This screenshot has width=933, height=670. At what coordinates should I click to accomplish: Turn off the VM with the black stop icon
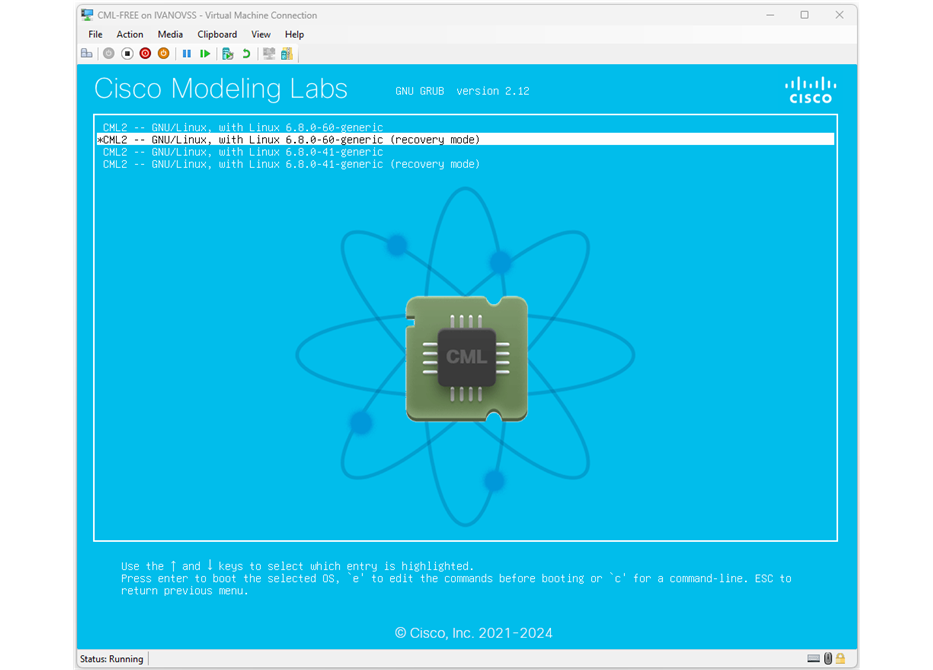[127, 54]
